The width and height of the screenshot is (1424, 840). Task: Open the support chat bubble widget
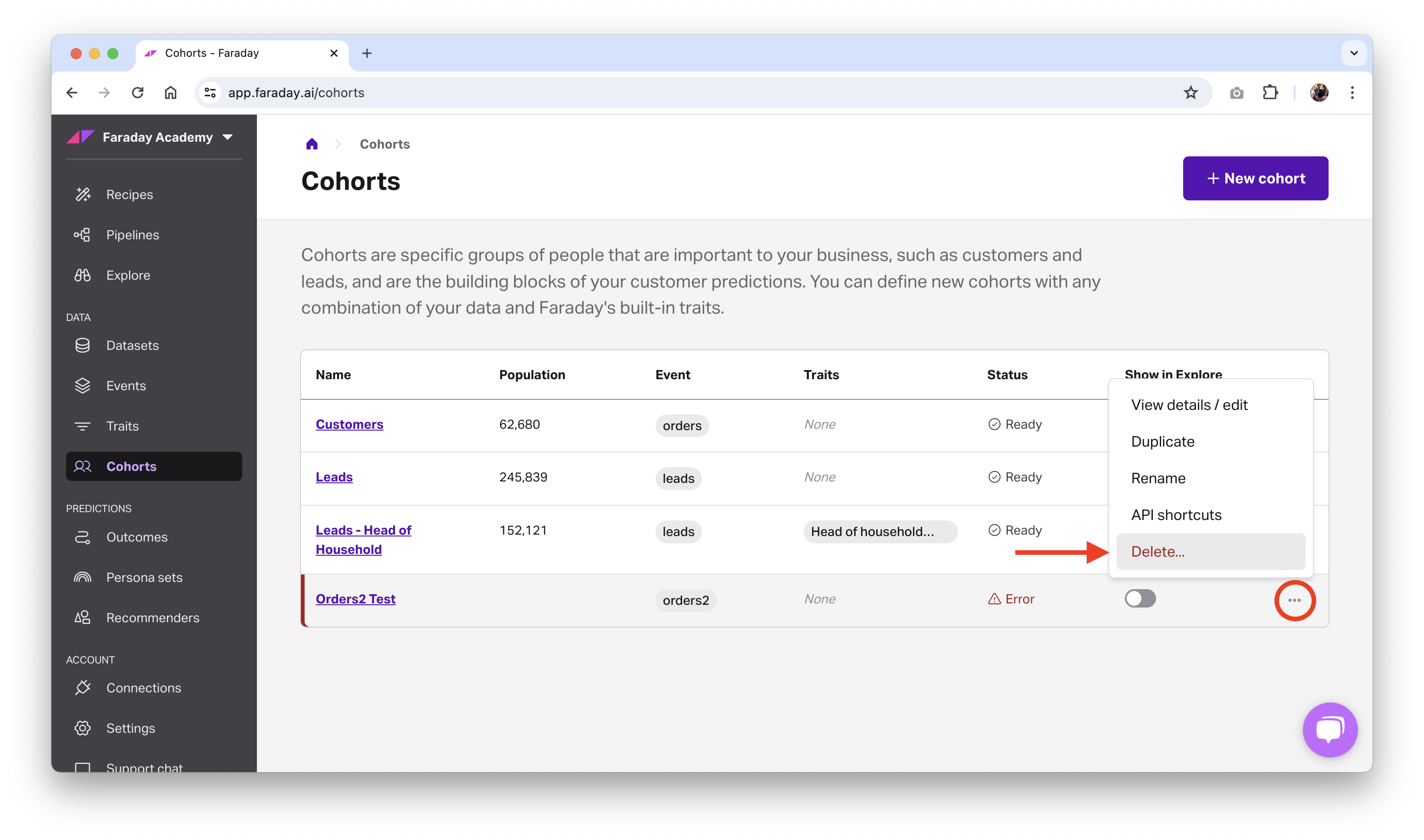click(1330, 729)
